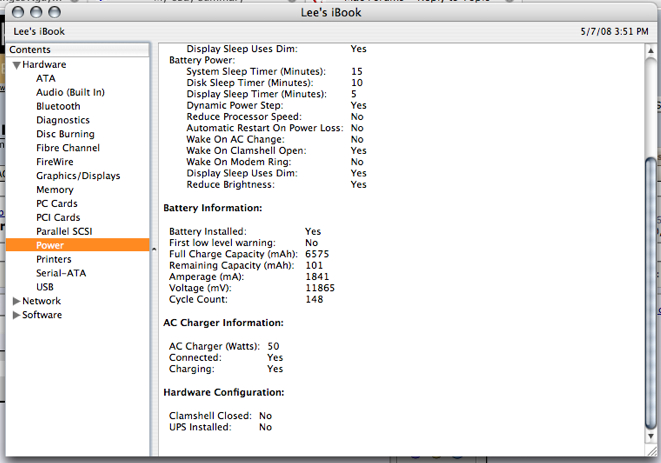Click the Disk Sleep Timer value 10
The image size is (661, 463).
[357, 83]
